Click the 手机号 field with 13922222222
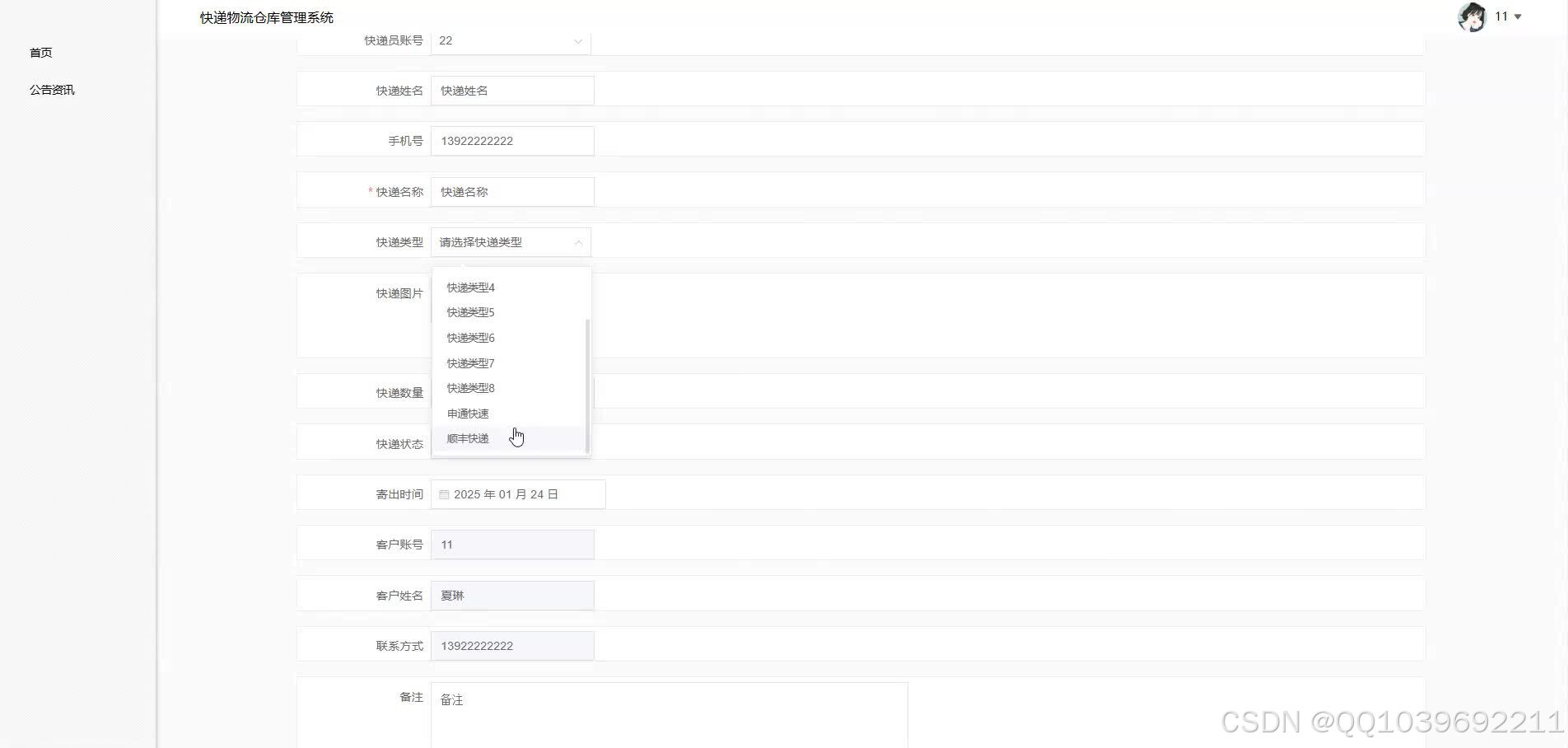The height and width of the screenshot is (748, 1568). coord(512,141)
